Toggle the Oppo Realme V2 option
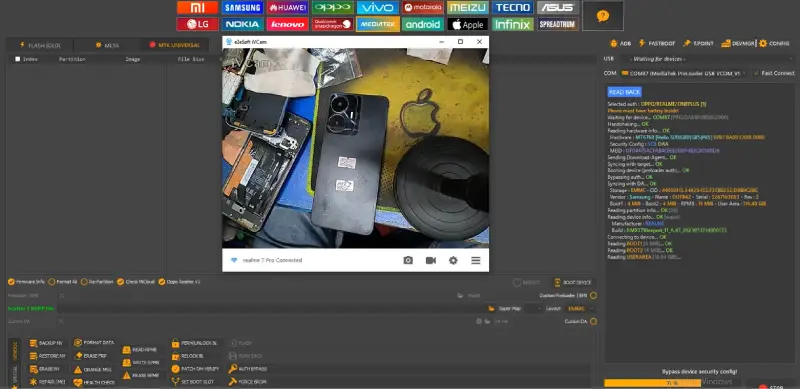 [179, 282]
